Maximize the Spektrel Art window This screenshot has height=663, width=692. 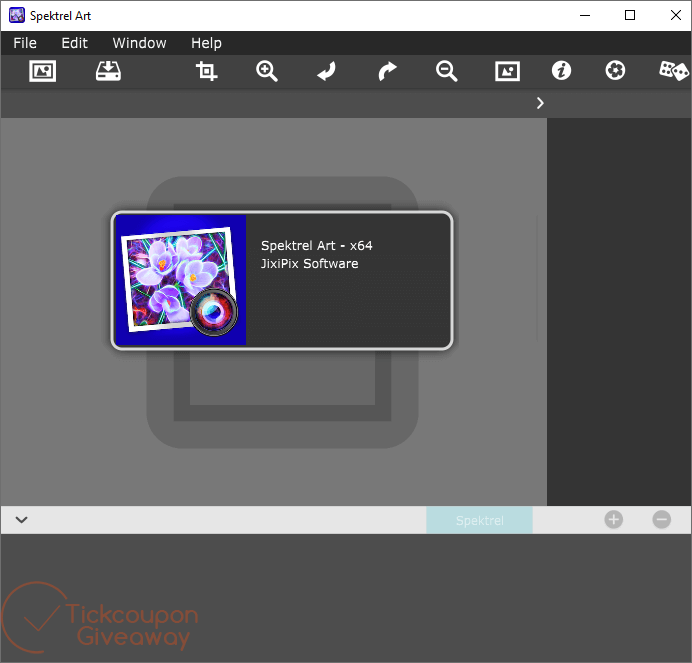(630, 15)
